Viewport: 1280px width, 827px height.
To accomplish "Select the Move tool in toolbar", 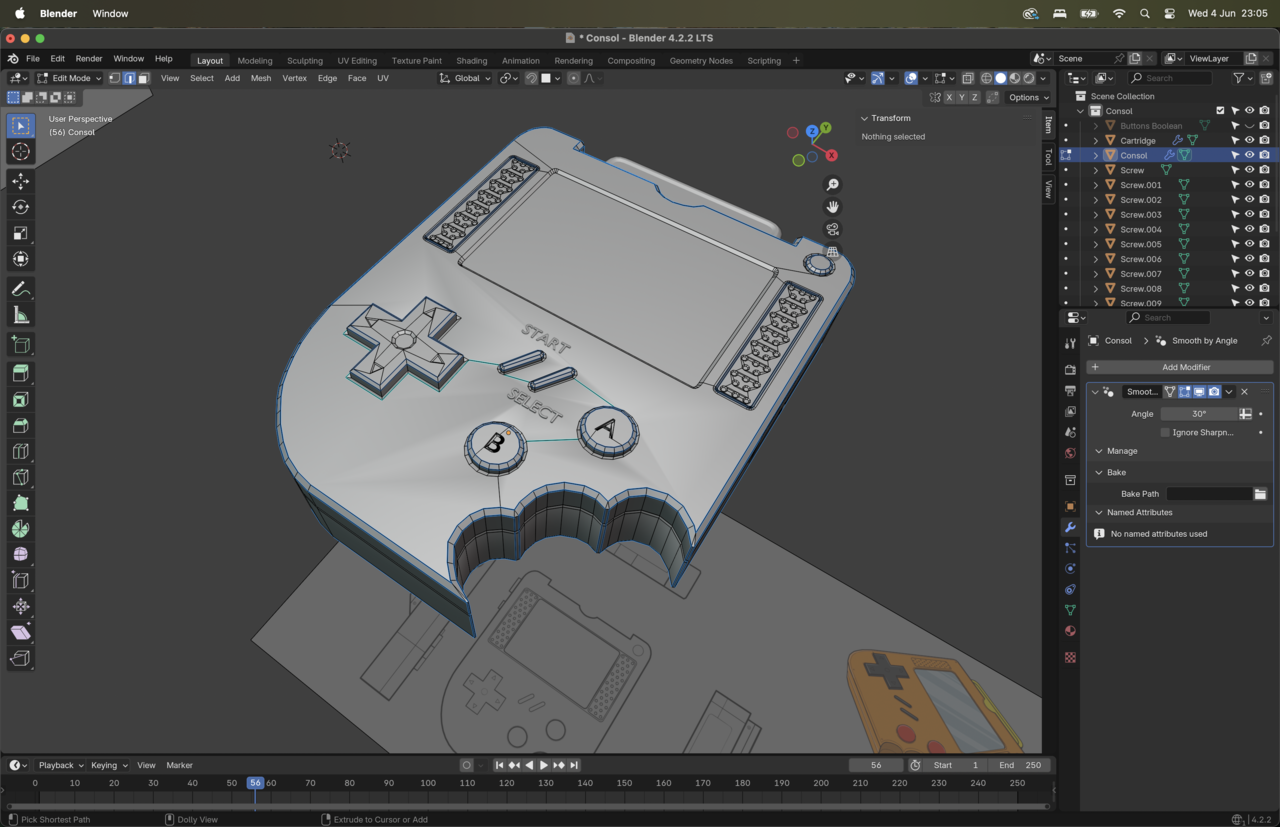I will click(x=20, y=181).
